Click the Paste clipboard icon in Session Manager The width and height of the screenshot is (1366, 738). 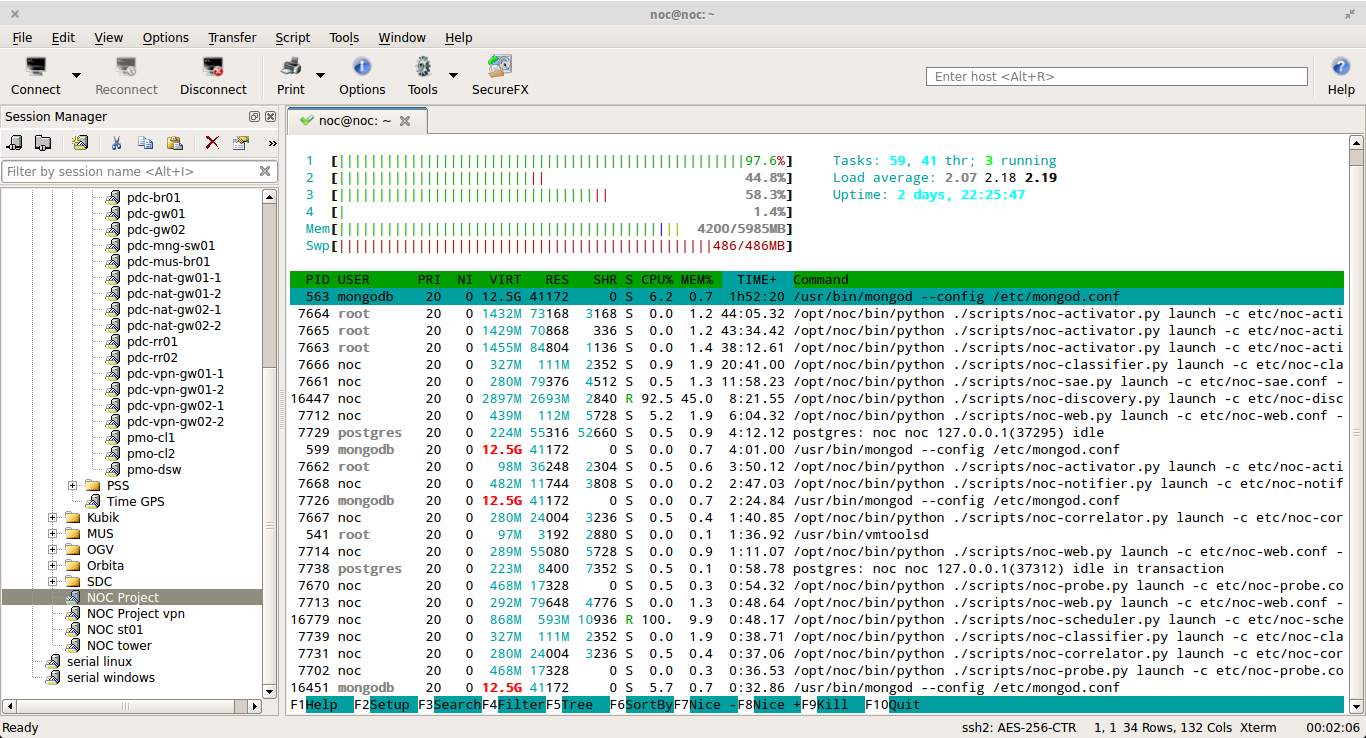tap(175, 143)
